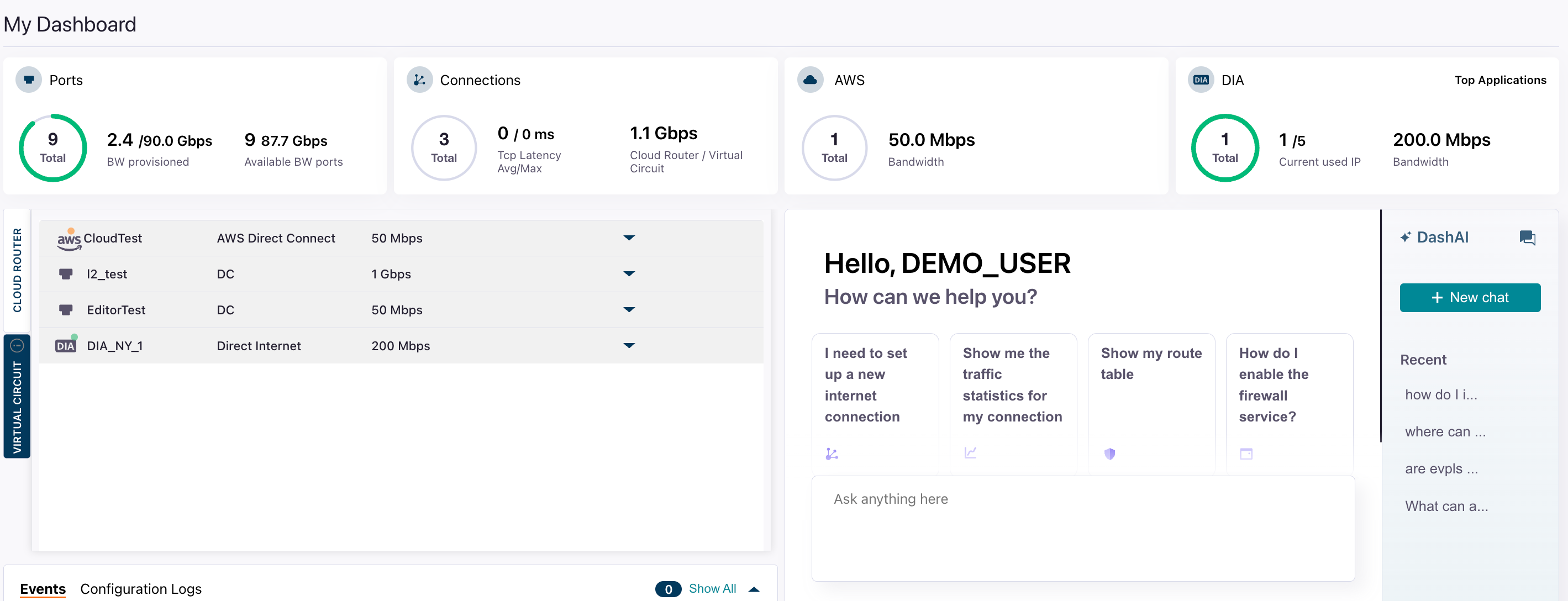Start a New chat in DashAI
Image resolution: width=1568 pixels, height=601 pixels.
(x=1470, y=297)
